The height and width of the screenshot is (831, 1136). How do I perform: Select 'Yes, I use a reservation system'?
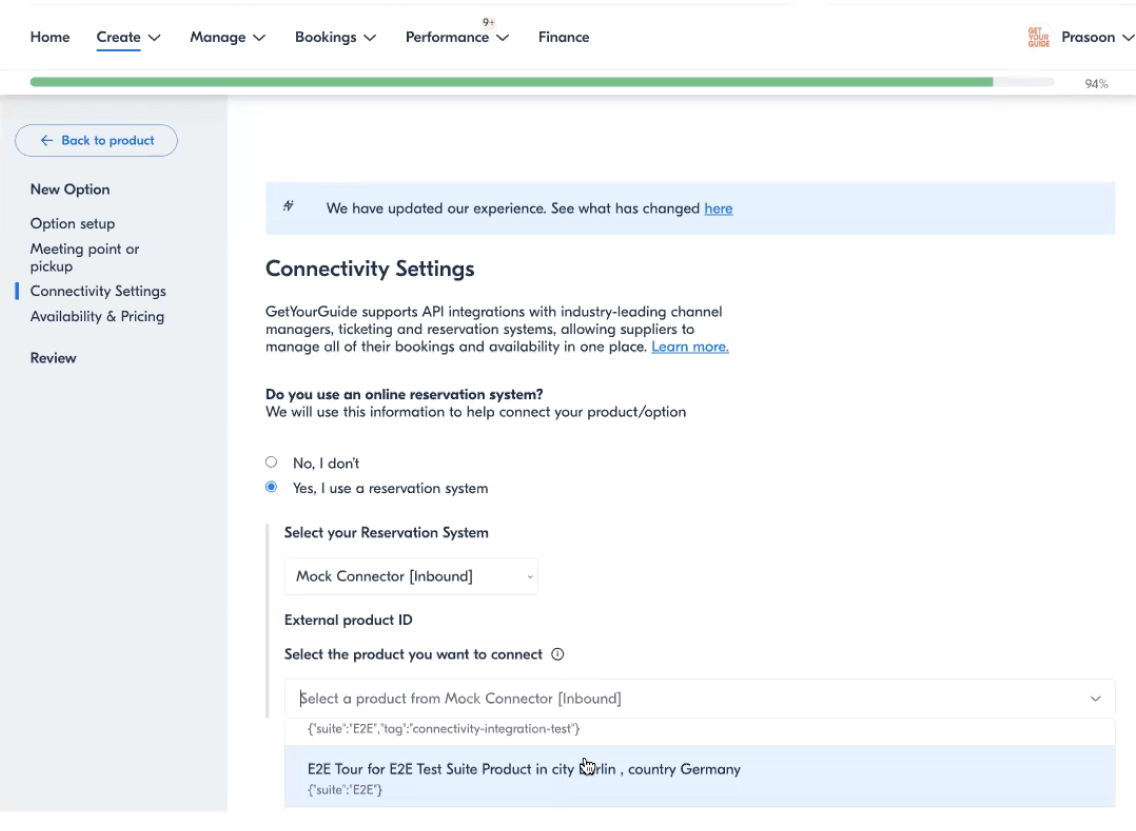pos(271,487)
